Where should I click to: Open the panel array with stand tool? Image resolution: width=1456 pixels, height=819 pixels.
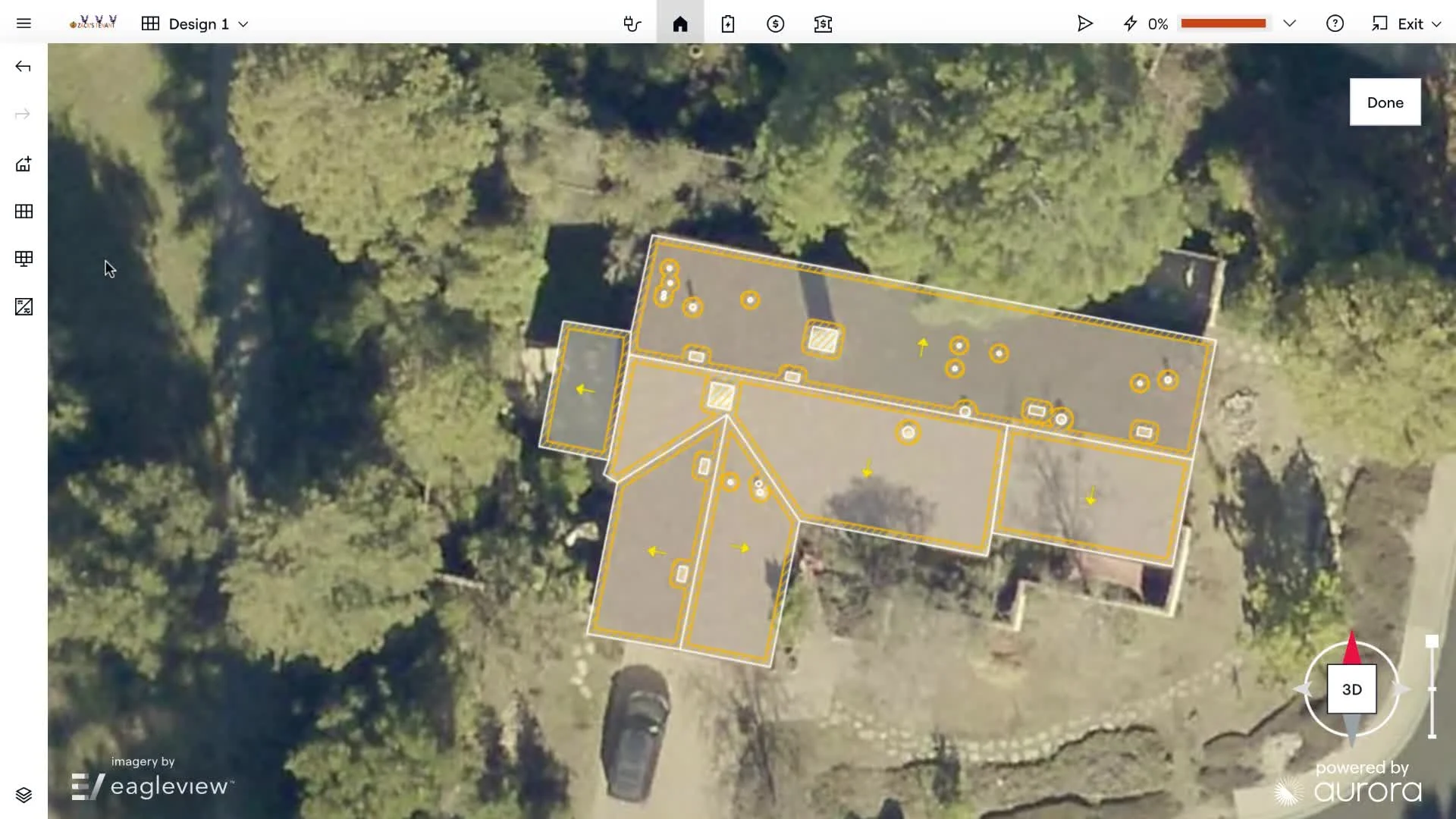pyautogui.click(x=24, y=259)
